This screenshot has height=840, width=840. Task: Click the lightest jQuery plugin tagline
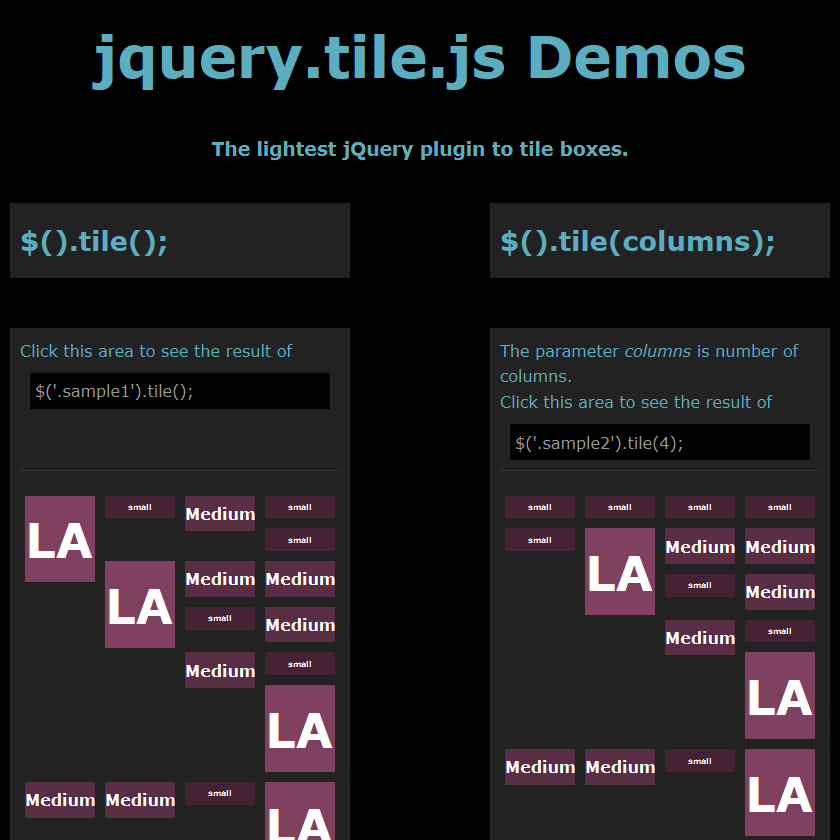[420, 149]
